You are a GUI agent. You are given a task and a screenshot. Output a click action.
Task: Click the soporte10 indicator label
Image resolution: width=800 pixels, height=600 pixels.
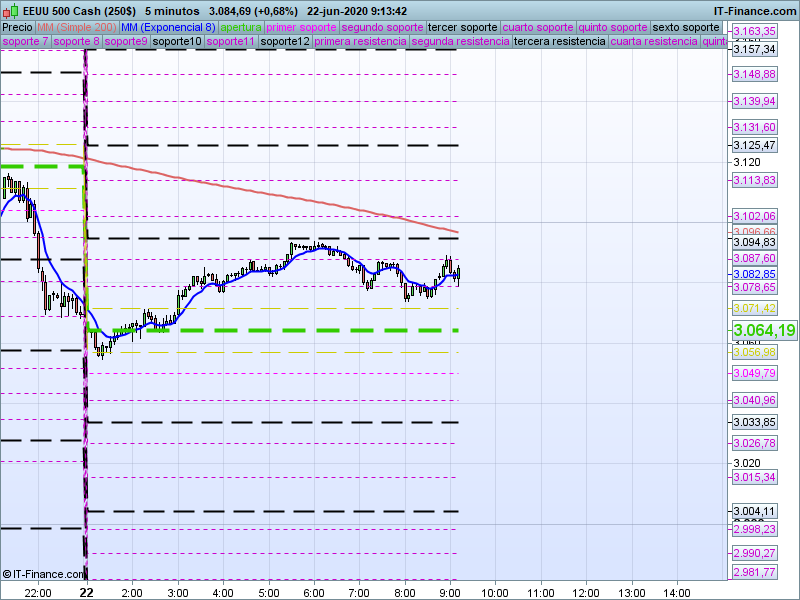point(179,42)
